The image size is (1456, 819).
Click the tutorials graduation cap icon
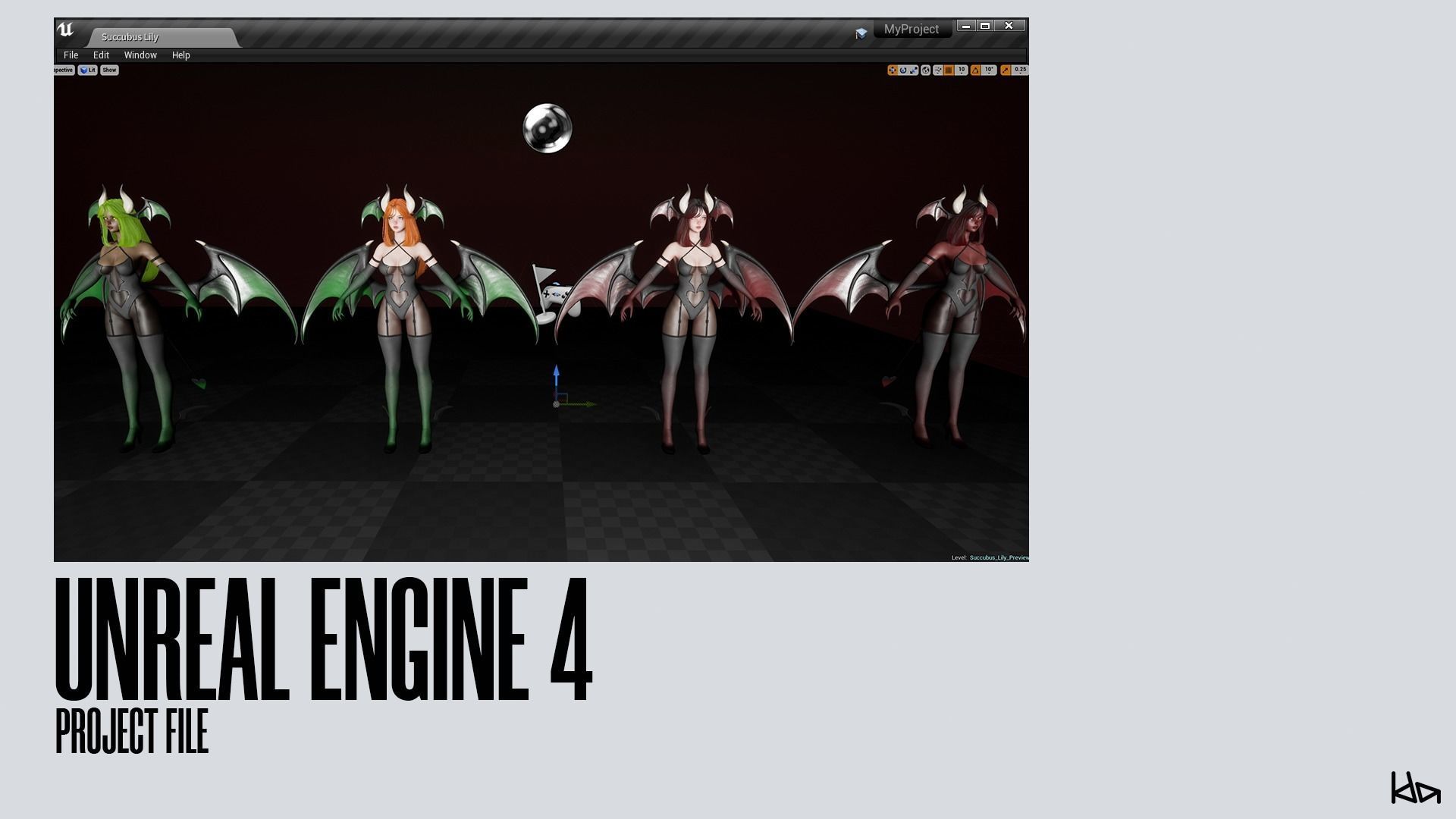(861, 33)
